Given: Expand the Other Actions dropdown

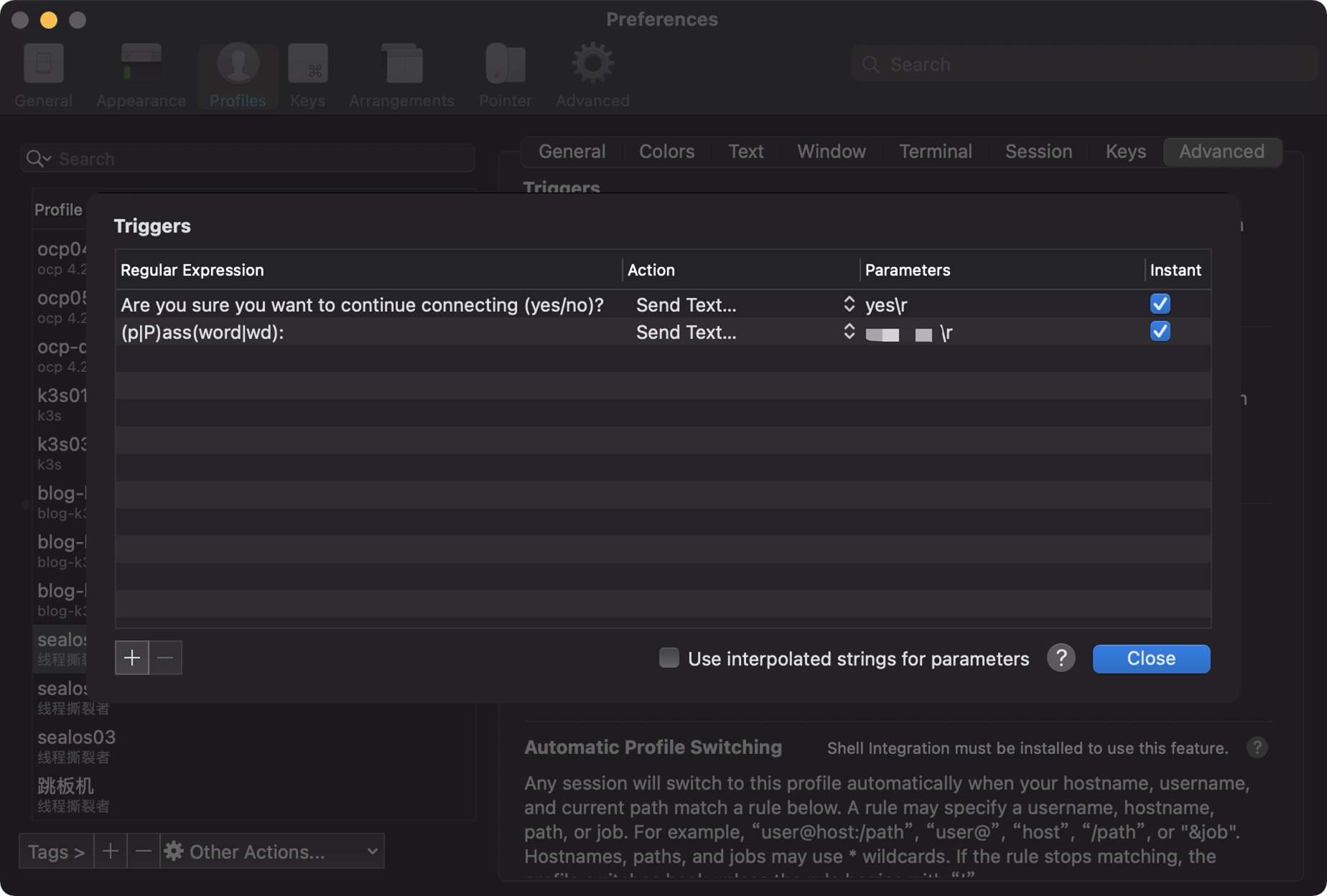Looking at the screenshot, I should (x=273, y=851).
